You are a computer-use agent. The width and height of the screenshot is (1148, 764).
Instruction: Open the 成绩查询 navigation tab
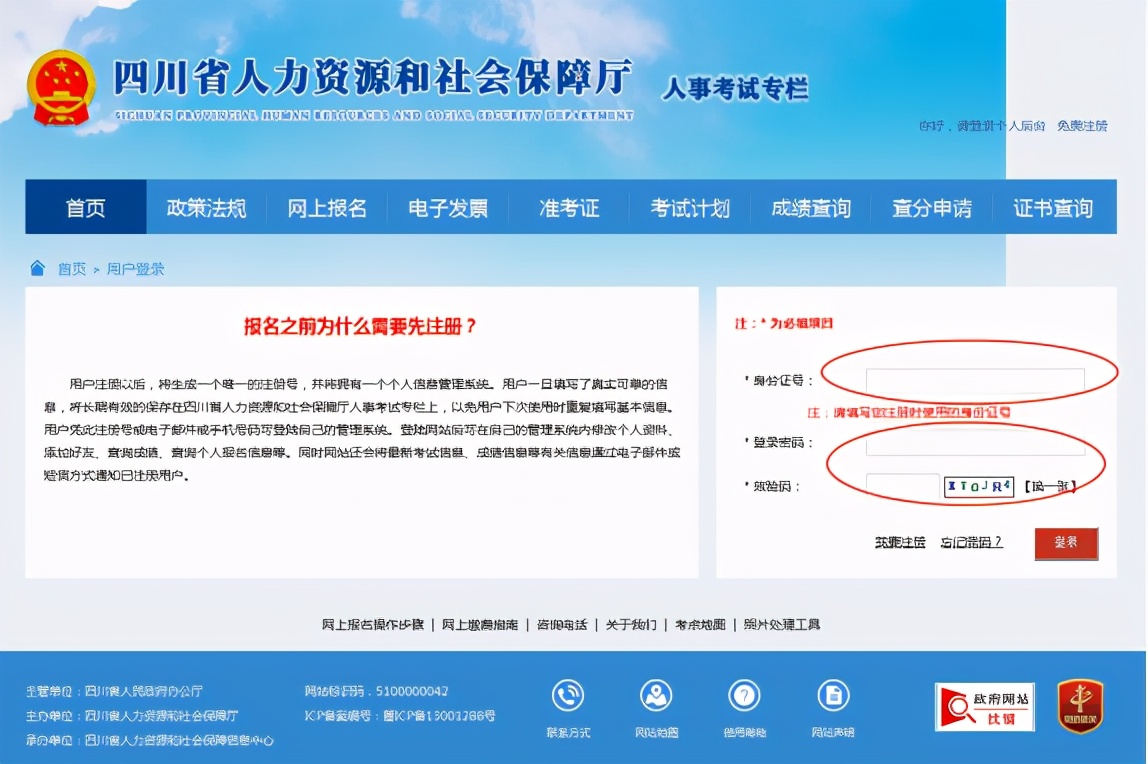click(x=811, y=207)
